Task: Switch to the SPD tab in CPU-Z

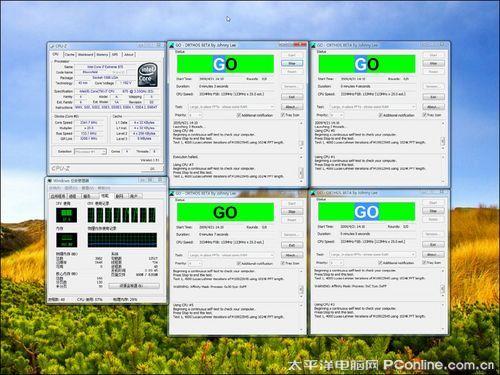Action: tap(115, 55)
